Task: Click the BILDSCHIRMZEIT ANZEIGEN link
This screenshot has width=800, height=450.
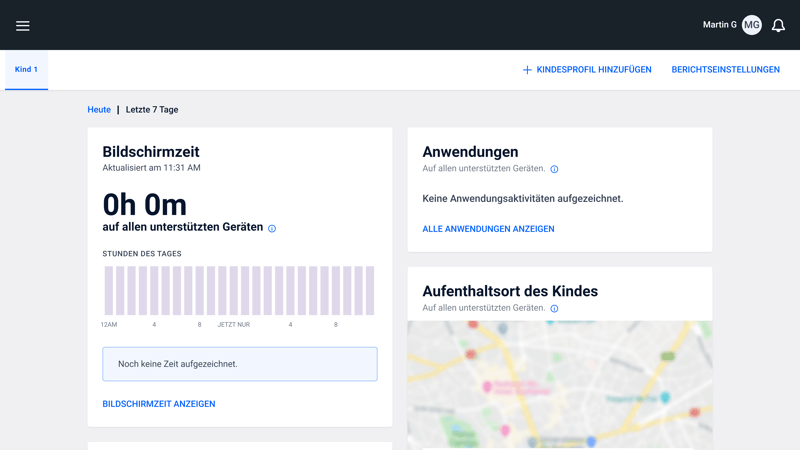Action: (x=159, y=404)
